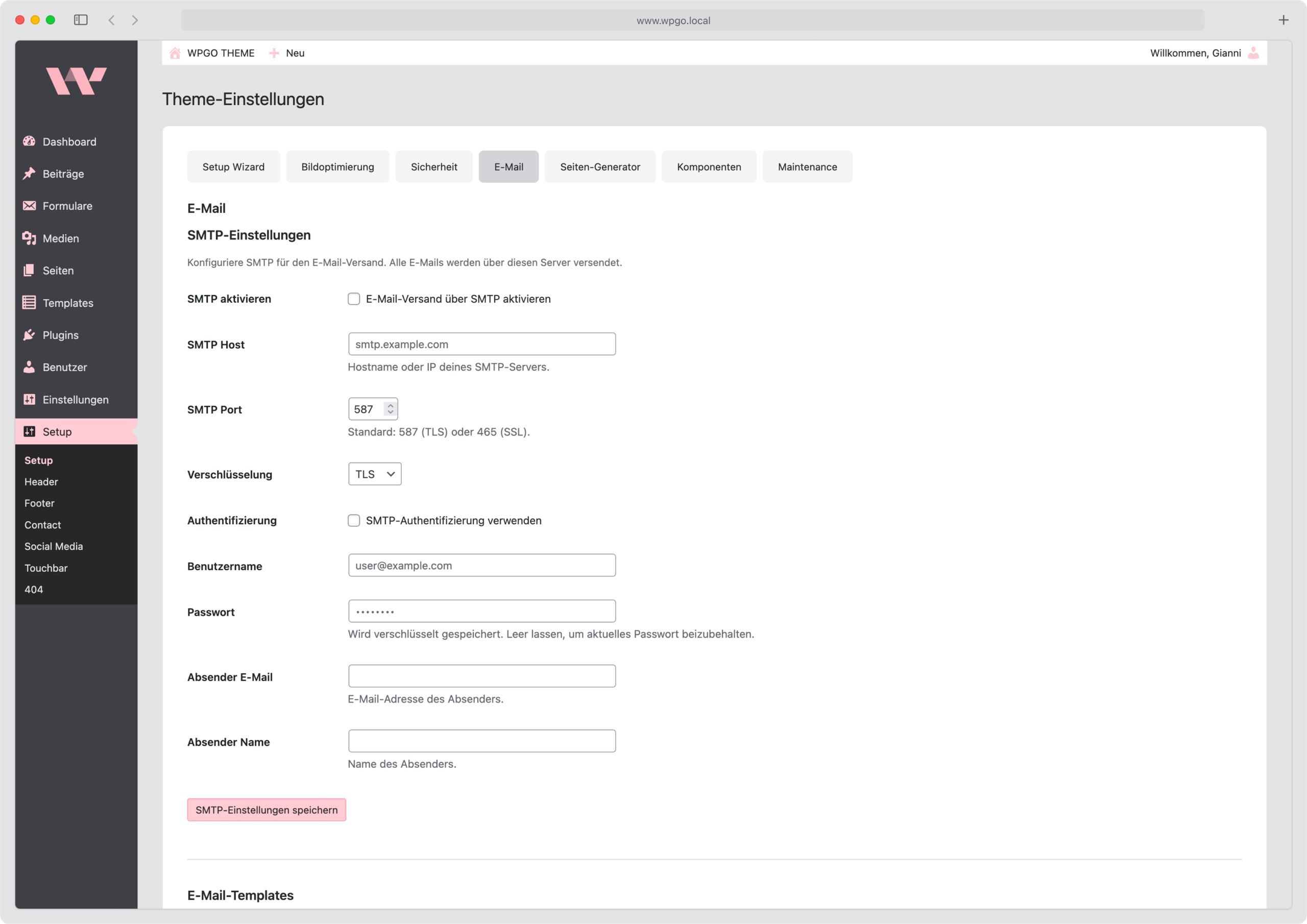Enable E-Mail-Versand über SMTP aktivieren

(x=353, y=298)
